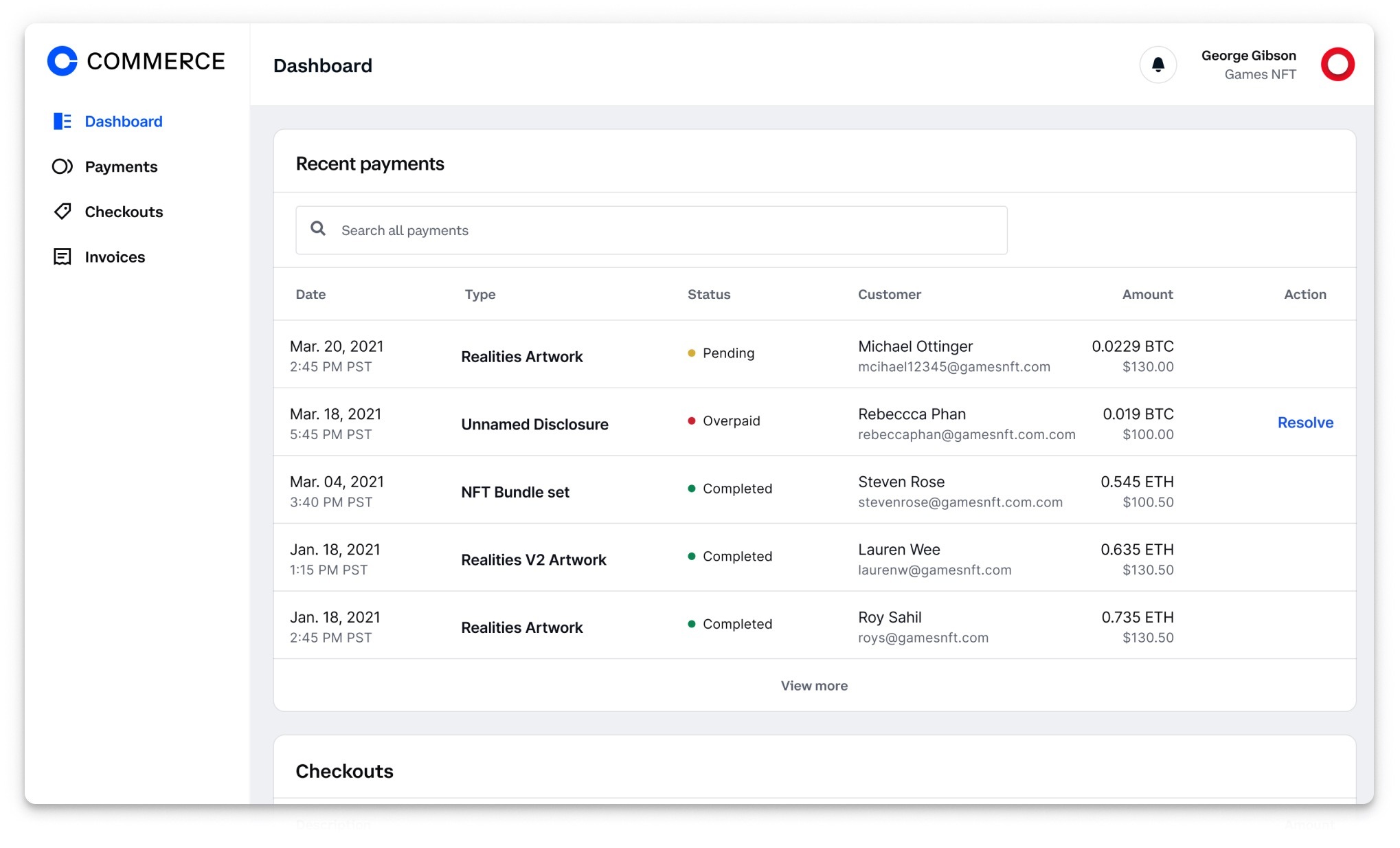This screenshot has height=848, width=1400.
Task: Sort payments by the Date column
Action: pyautogui.click(x=311, y=294)
